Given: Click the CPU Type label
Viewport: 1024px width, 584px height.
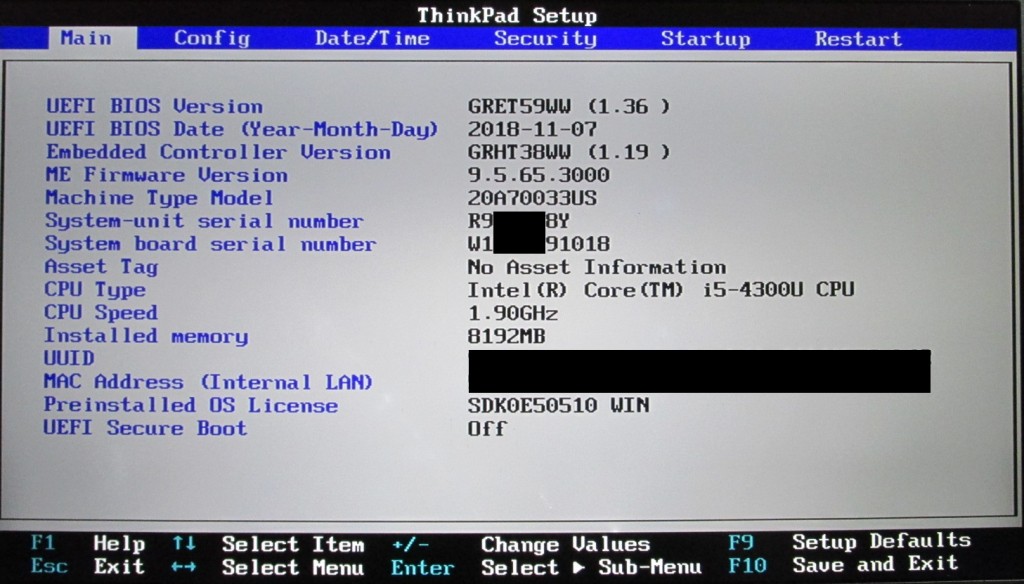Looking at the screenshot, I should pos(95,289).
